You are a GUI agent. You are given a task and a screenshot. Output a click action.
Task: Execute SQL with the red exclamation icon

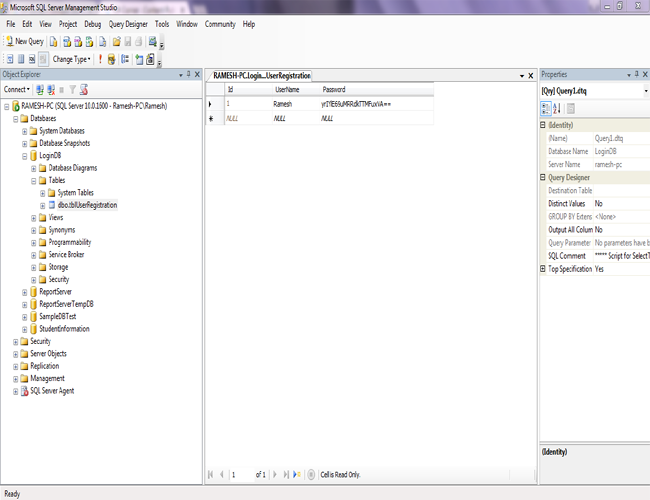coord(100,59)
